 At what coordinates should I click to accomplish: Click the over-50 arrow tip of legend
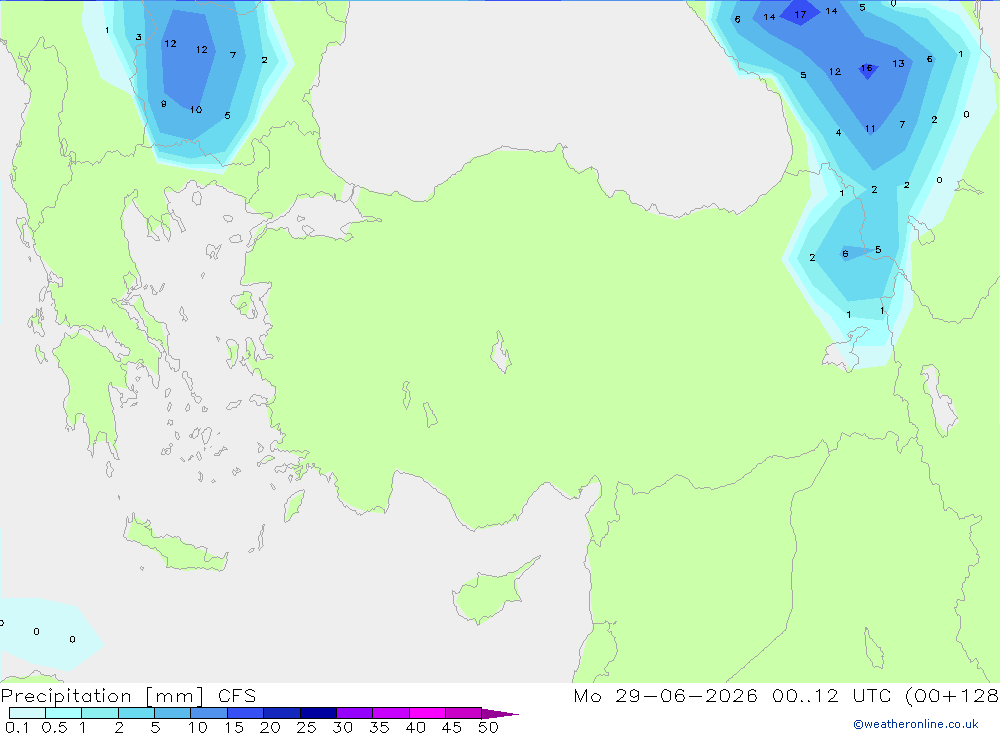499,714
